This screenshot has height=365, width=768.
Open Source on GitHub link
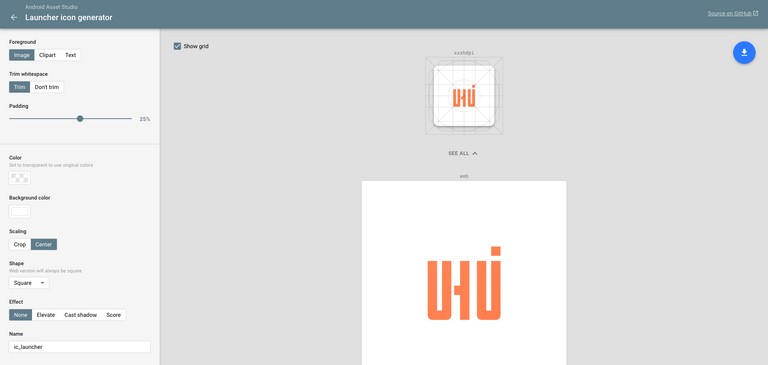click(x=733, y=14)
